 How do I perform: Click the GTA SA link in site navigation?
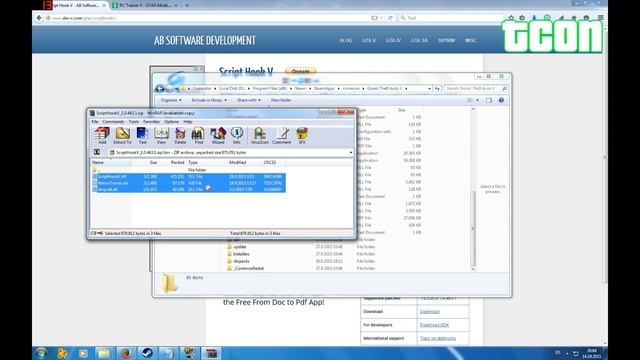point(419,40)
